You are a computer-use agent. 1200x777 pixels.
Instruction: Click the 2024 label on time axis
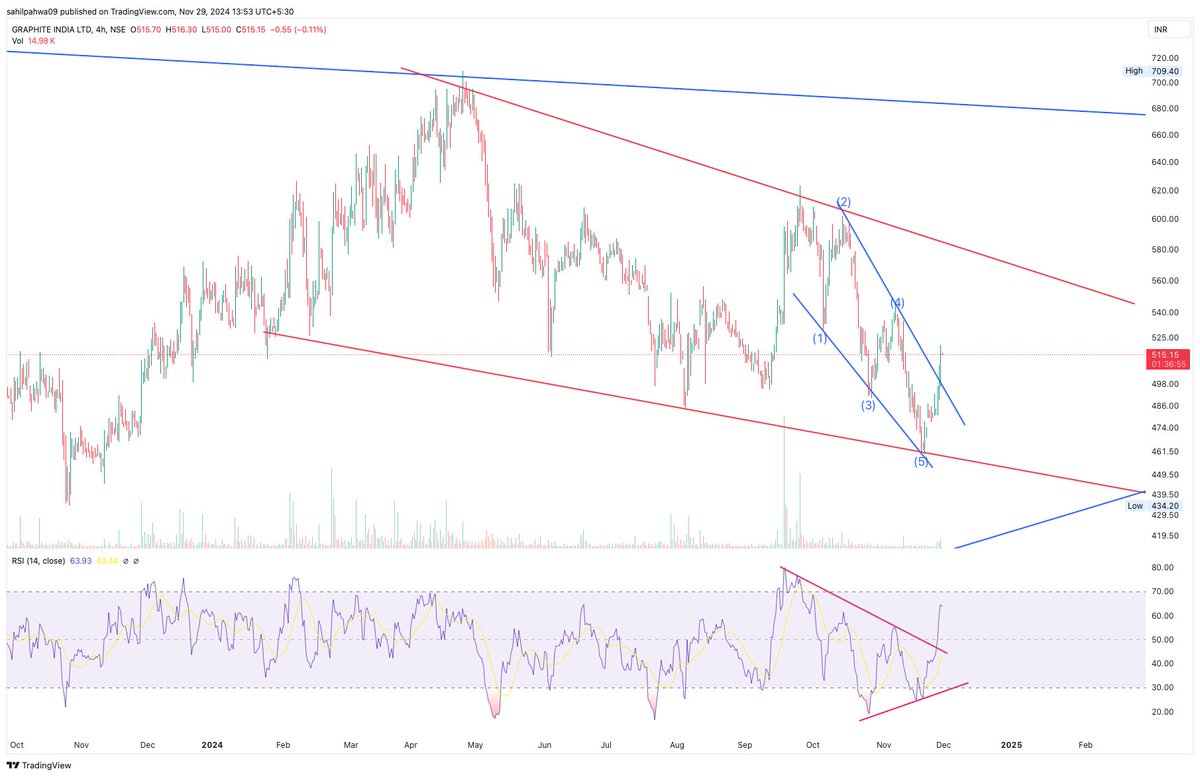coord(211,744)
